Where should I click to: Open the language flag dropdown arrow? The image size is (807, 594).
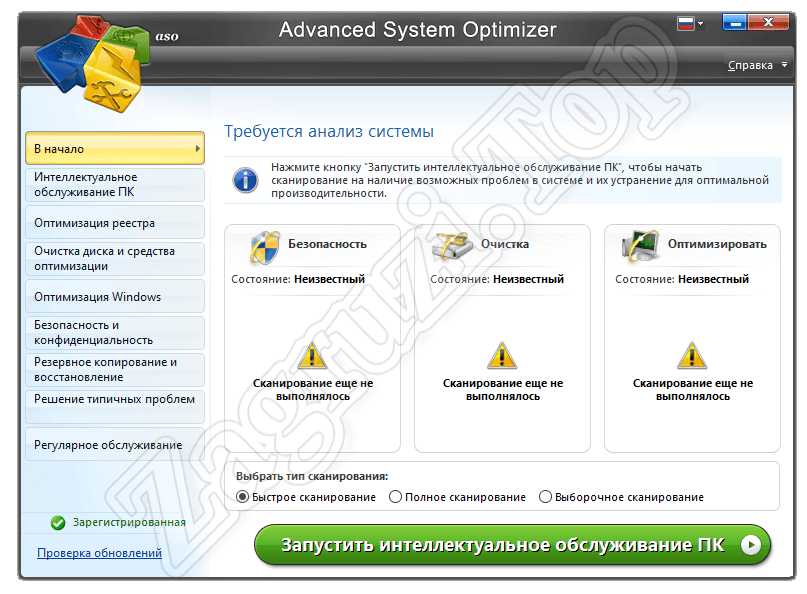click(x=700, y=24)
